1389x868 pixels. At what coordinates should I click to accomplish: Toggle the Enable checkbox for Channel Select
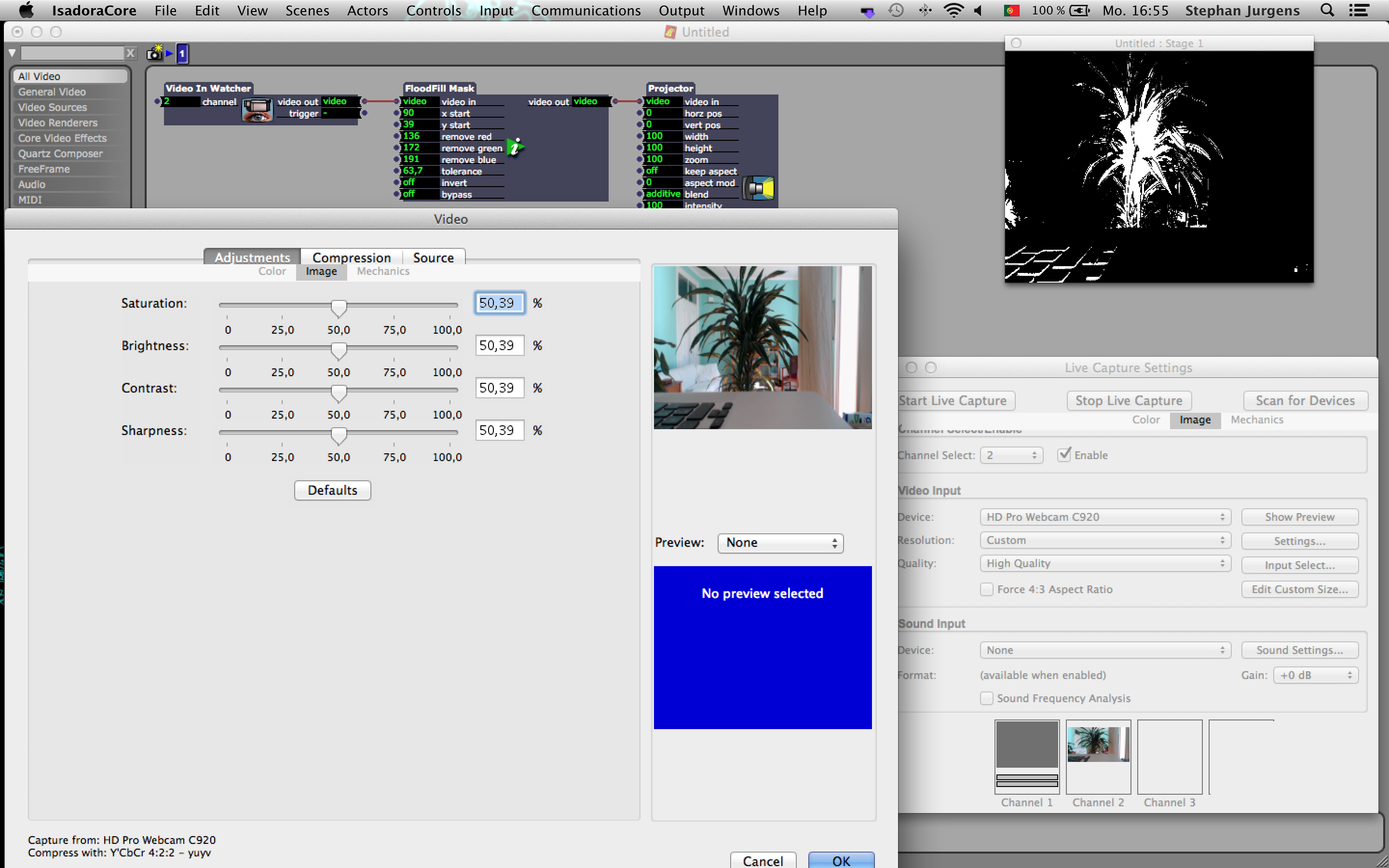pyautogui.click(x=1062, y=454)
